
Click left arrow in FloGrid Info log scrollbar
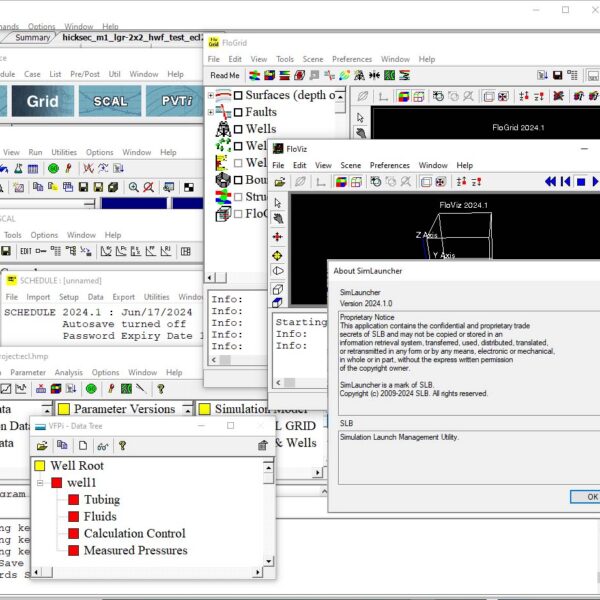click(214, 360)
